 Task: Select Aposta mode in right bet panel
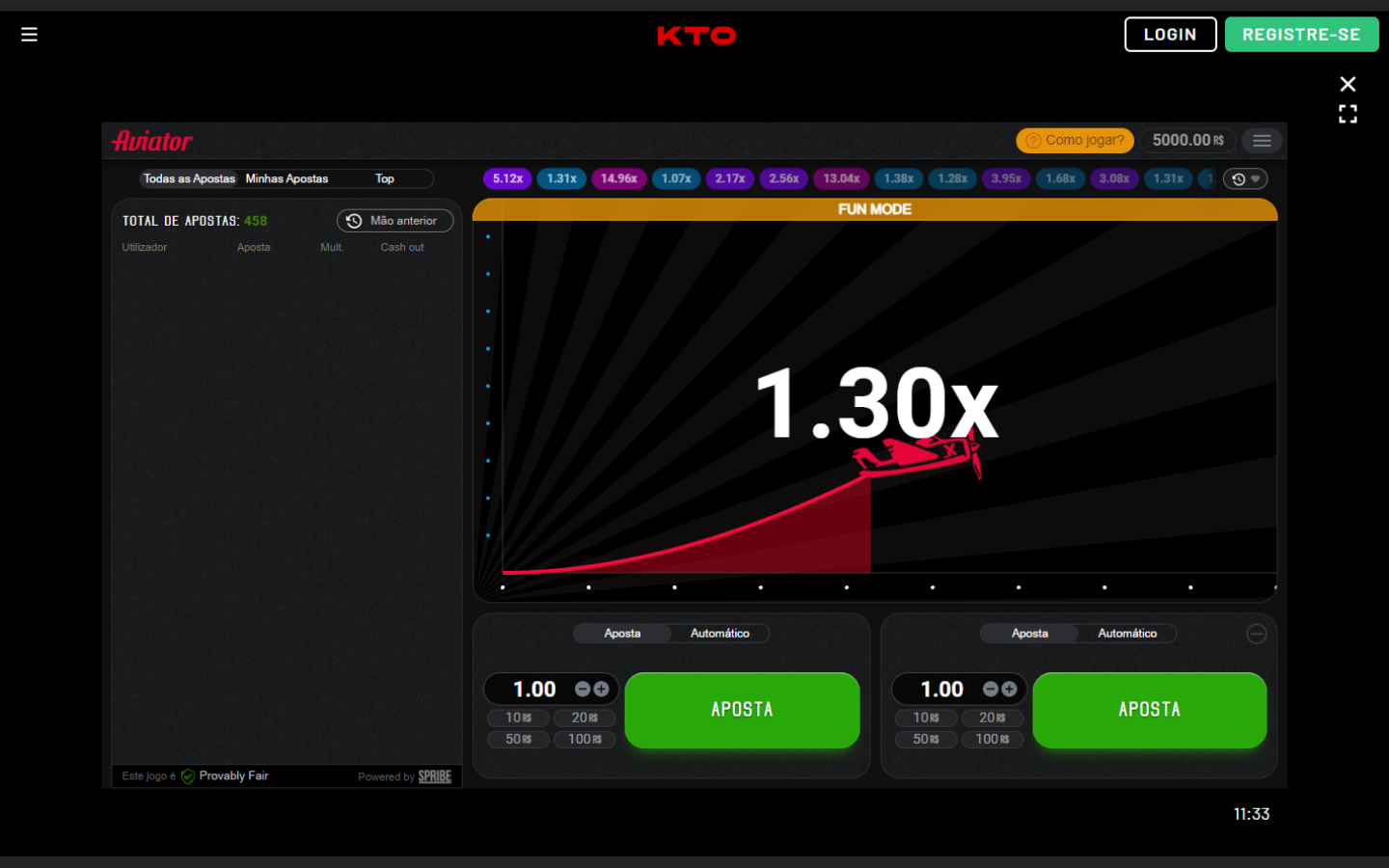click(x=1029, y=634)
